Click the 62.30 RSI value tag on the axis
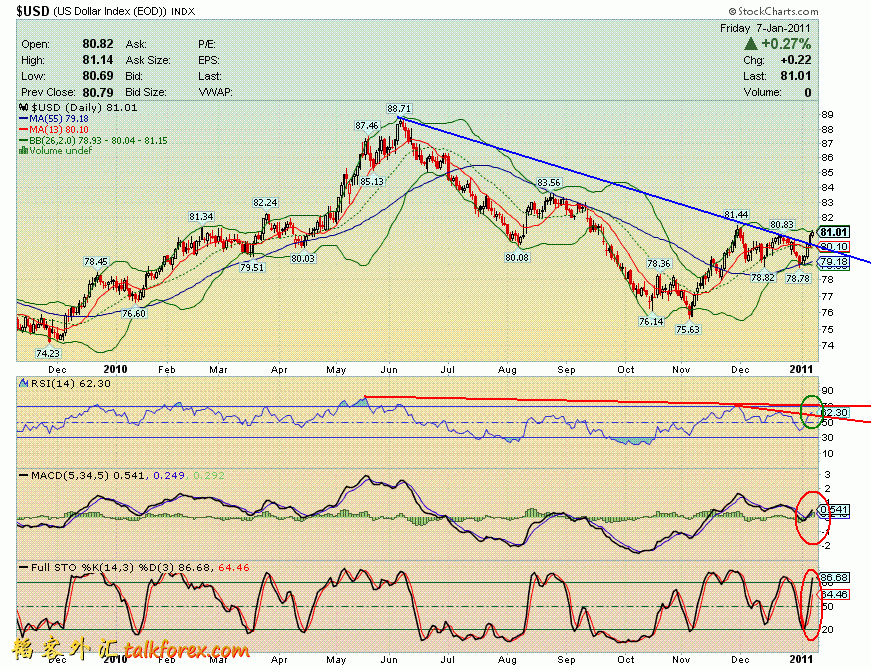Image resolution: width=871 pixels, height=668 pixels. tap(834, 413)
